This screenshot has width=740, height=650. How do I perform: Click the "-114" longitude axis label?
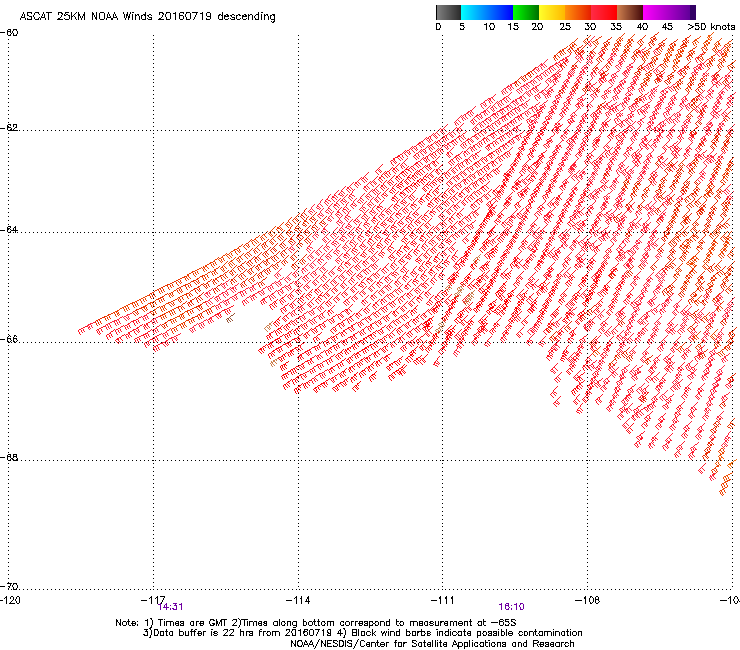(298, 600)
